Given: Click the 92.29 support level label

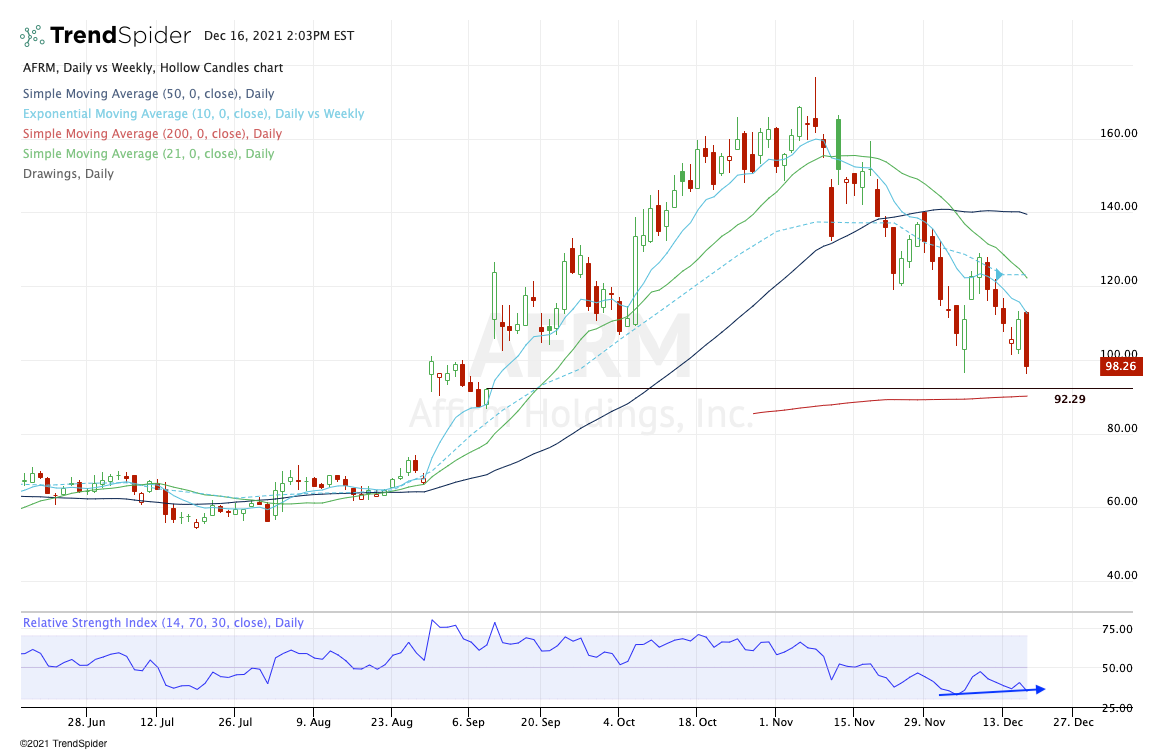Looking at the screenshot, I should pos(1069,398).
